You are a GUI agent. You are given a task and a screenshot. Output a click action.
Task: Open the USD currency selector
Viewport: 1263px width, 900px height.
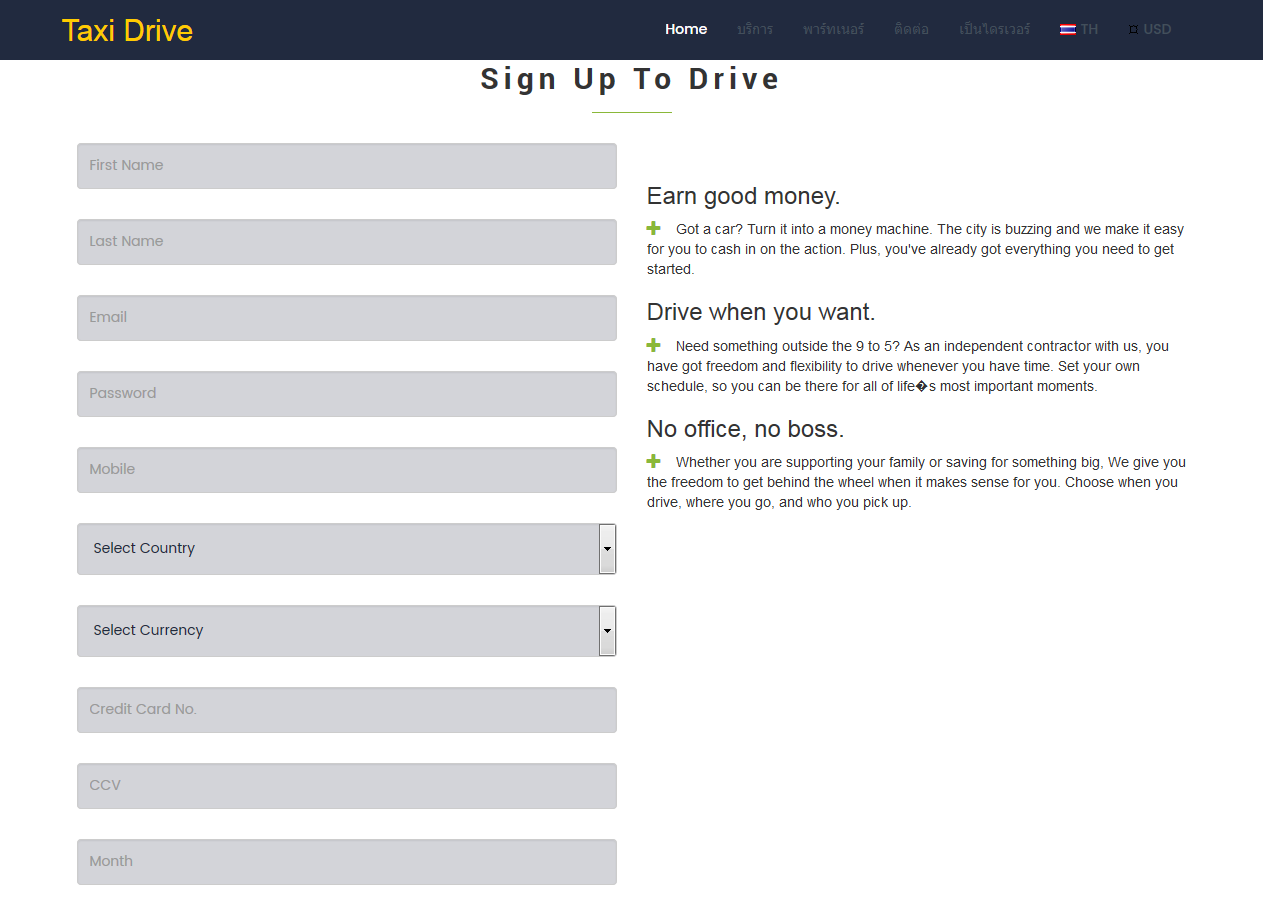1150,29
